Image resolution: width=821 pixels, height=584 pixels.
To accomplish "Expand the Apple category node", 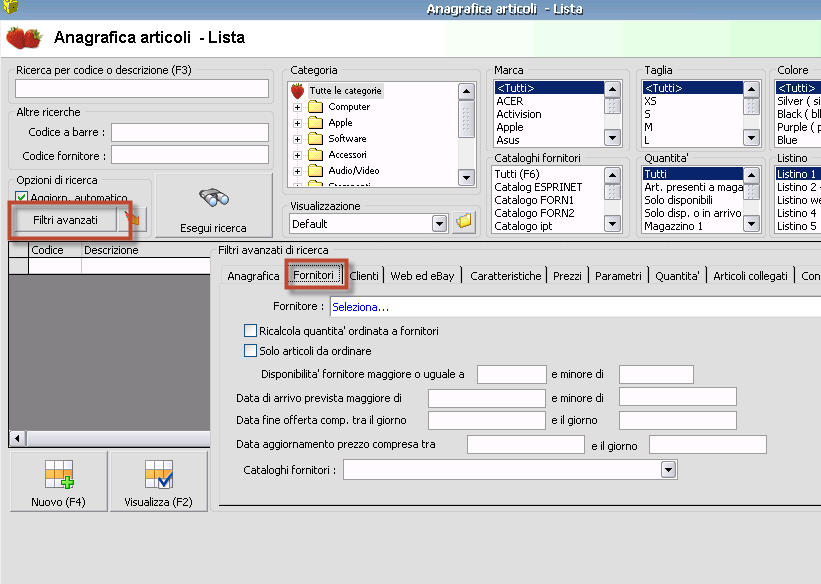I will pyautogui.click(x=297, y=124).
